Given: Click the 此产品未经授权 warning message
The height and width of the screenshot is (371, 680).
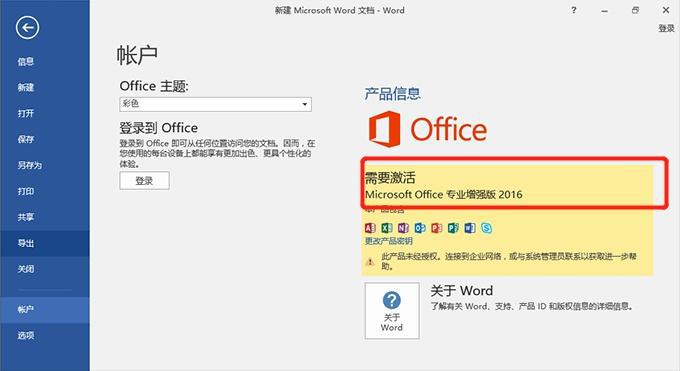Looking at the screenshot, I should coord(509,261).
